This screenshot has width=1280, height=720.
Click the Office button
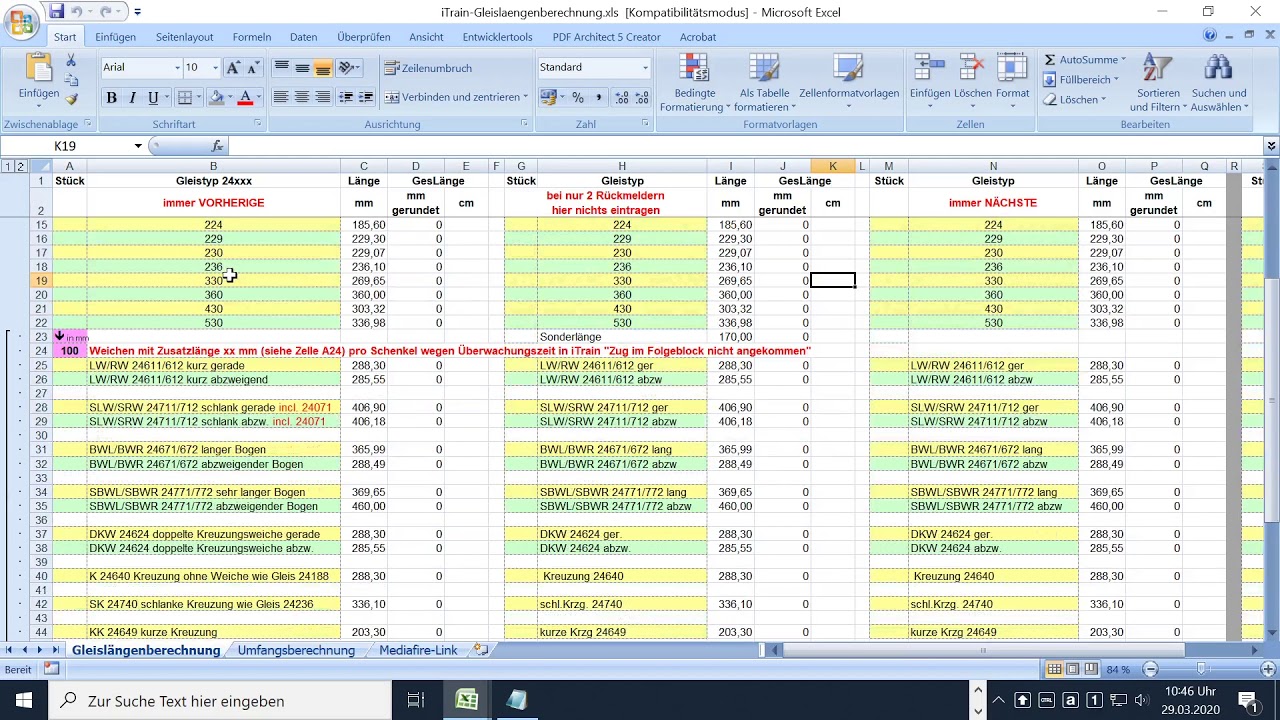(20, 22)
